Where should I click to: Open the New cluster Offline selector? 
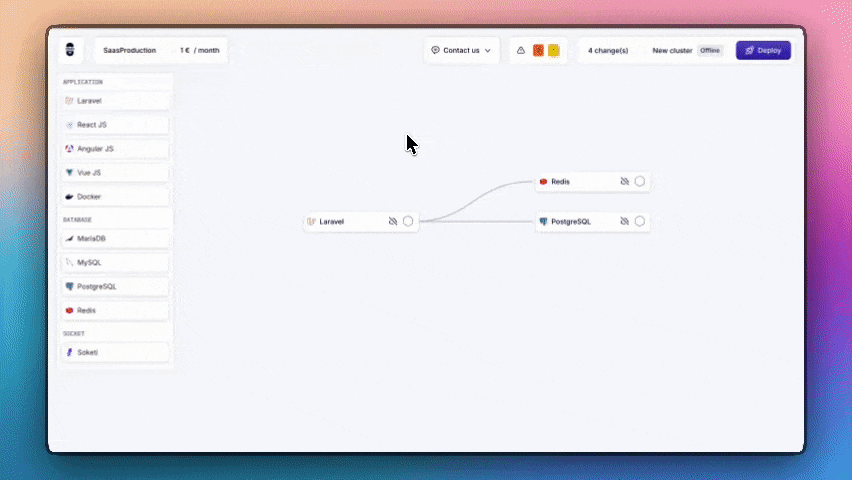pyautogui.click(x=686, y=50)
